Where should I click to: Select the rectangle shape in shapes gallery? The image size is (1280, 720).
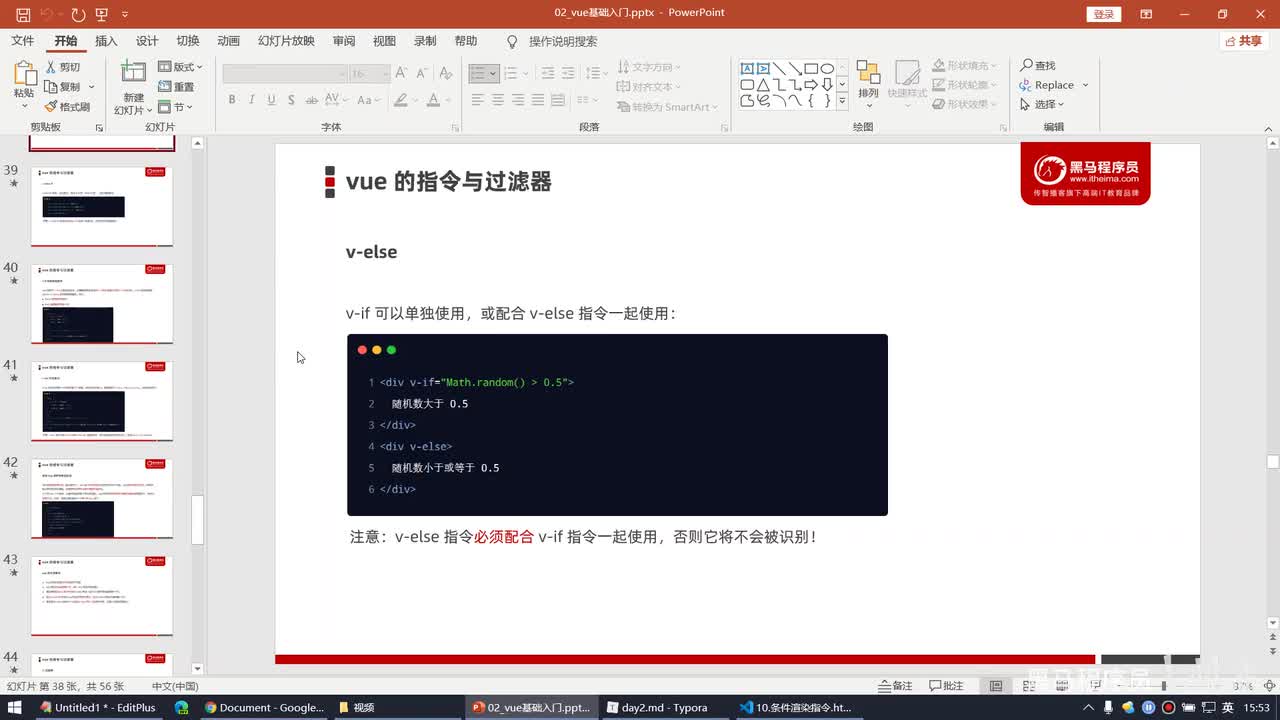[x=811, y=69]
